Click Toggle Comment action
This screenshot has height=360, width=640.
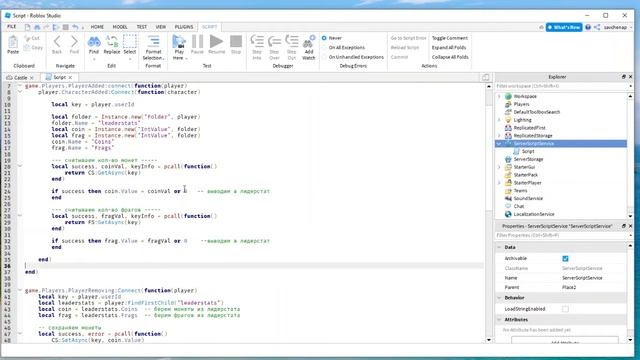450,38
